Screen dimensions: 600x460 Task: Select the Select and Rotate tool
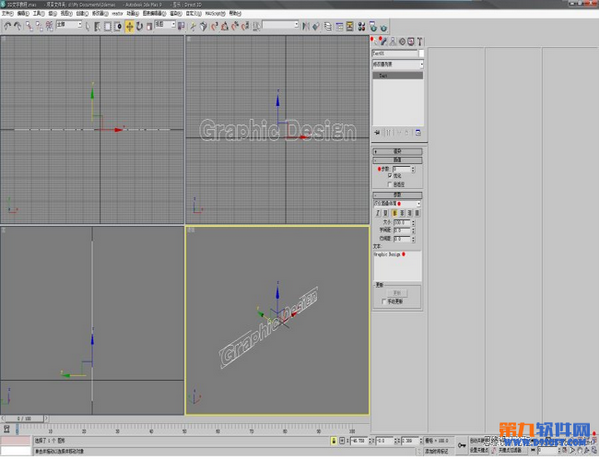(139, 26)
